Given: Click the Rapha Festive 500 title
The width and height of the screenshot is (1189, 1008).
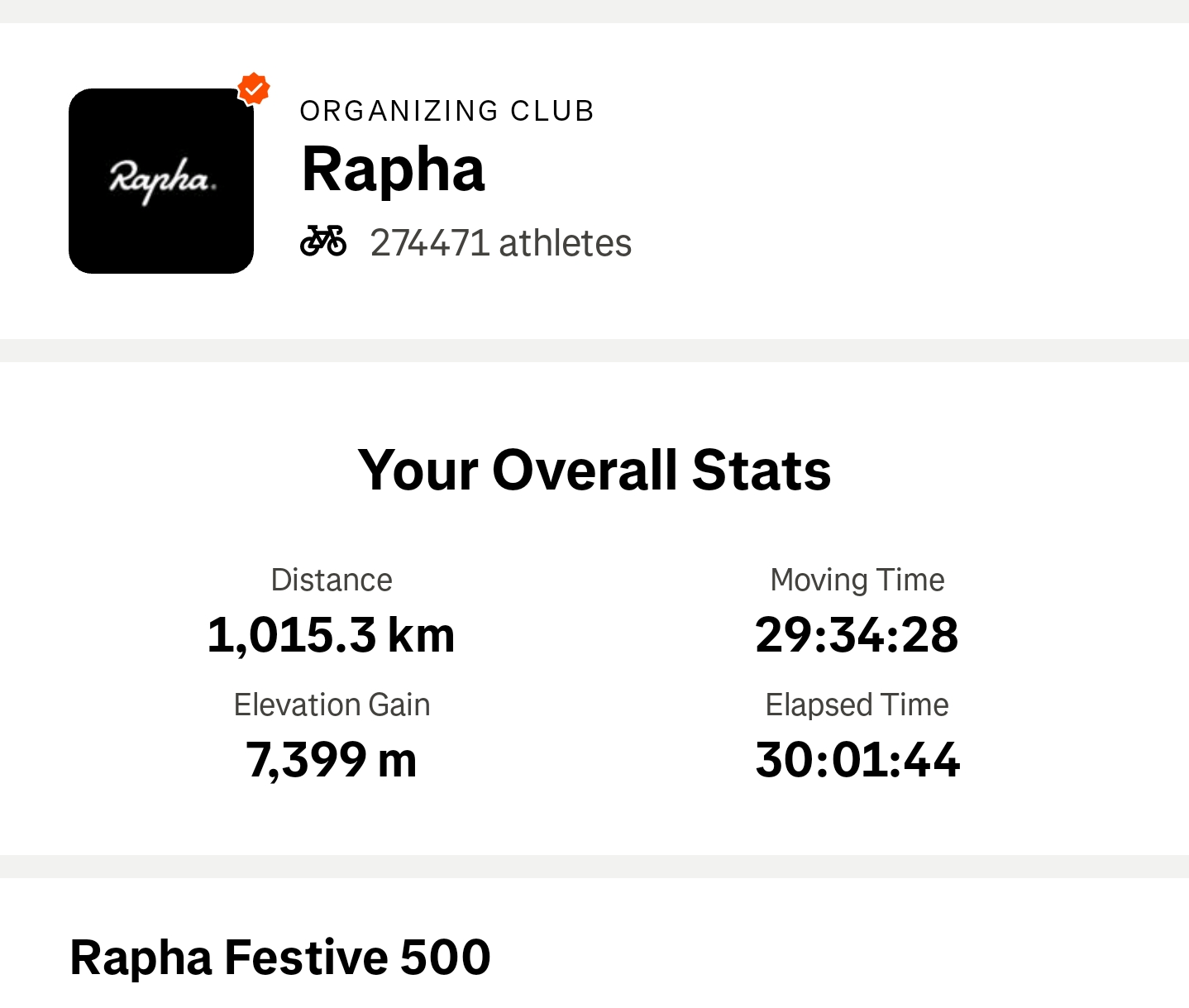Looking at the screenshot, I should (281, 956).
